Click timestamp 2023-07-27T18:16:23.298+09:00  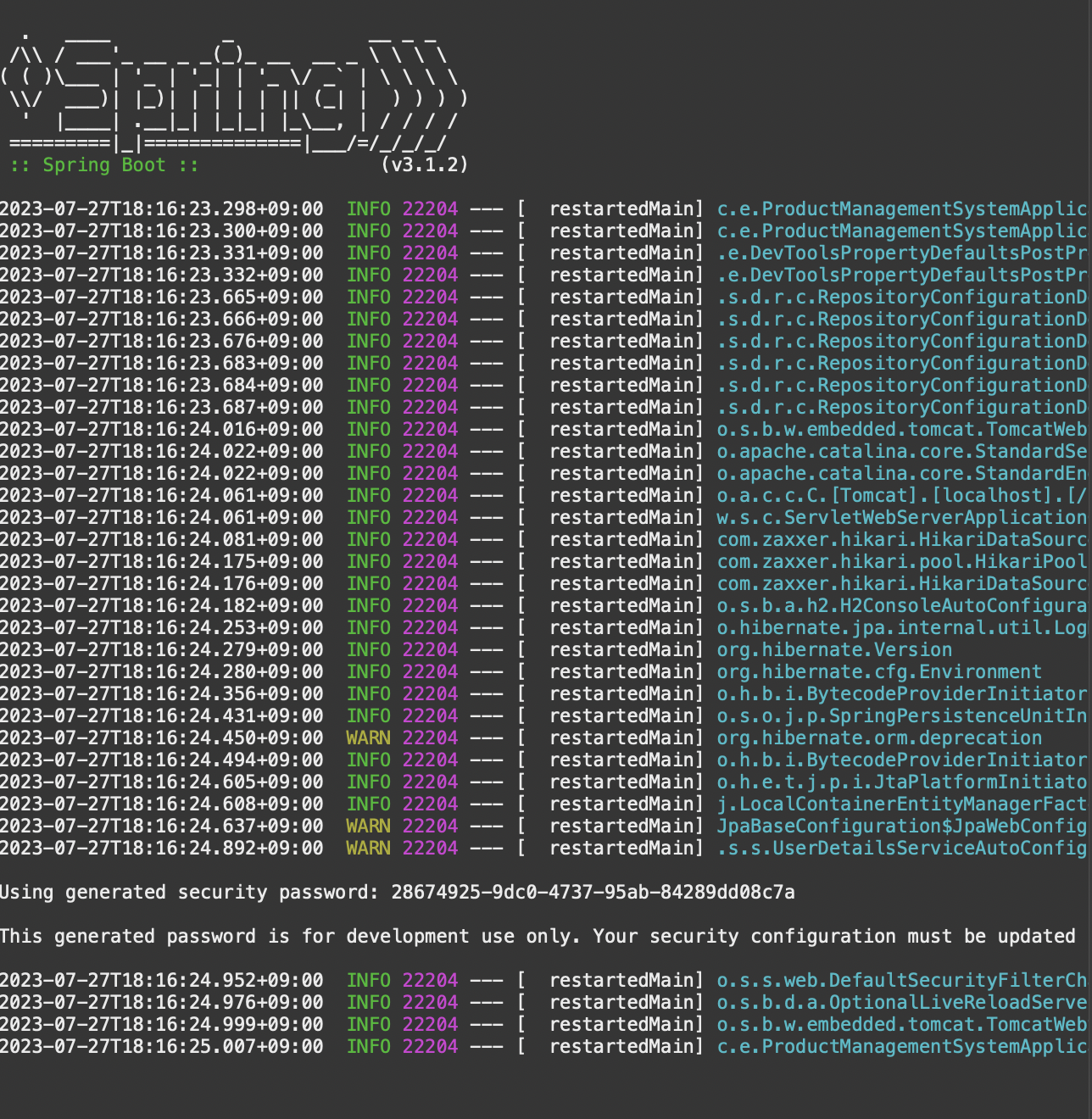[x=161, y=209]
